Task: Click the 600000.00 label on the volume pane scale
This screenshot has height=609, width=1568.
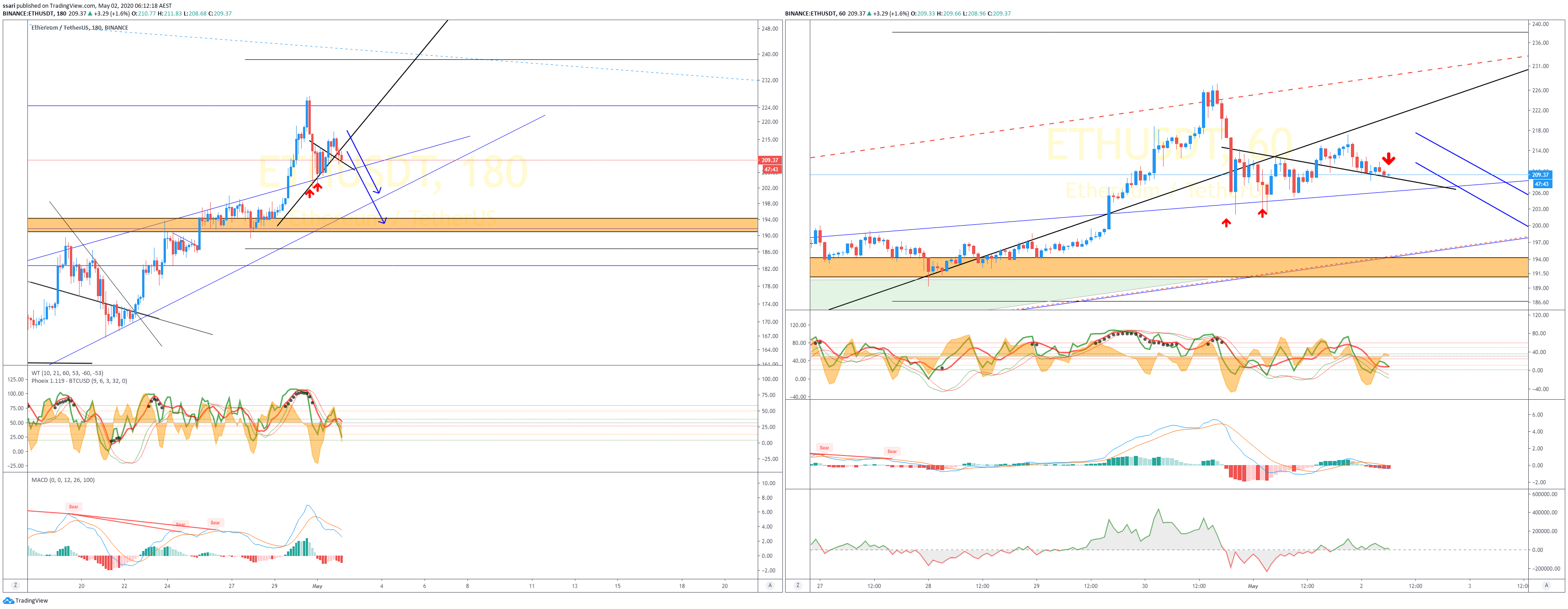Action: pos(1544,494)
